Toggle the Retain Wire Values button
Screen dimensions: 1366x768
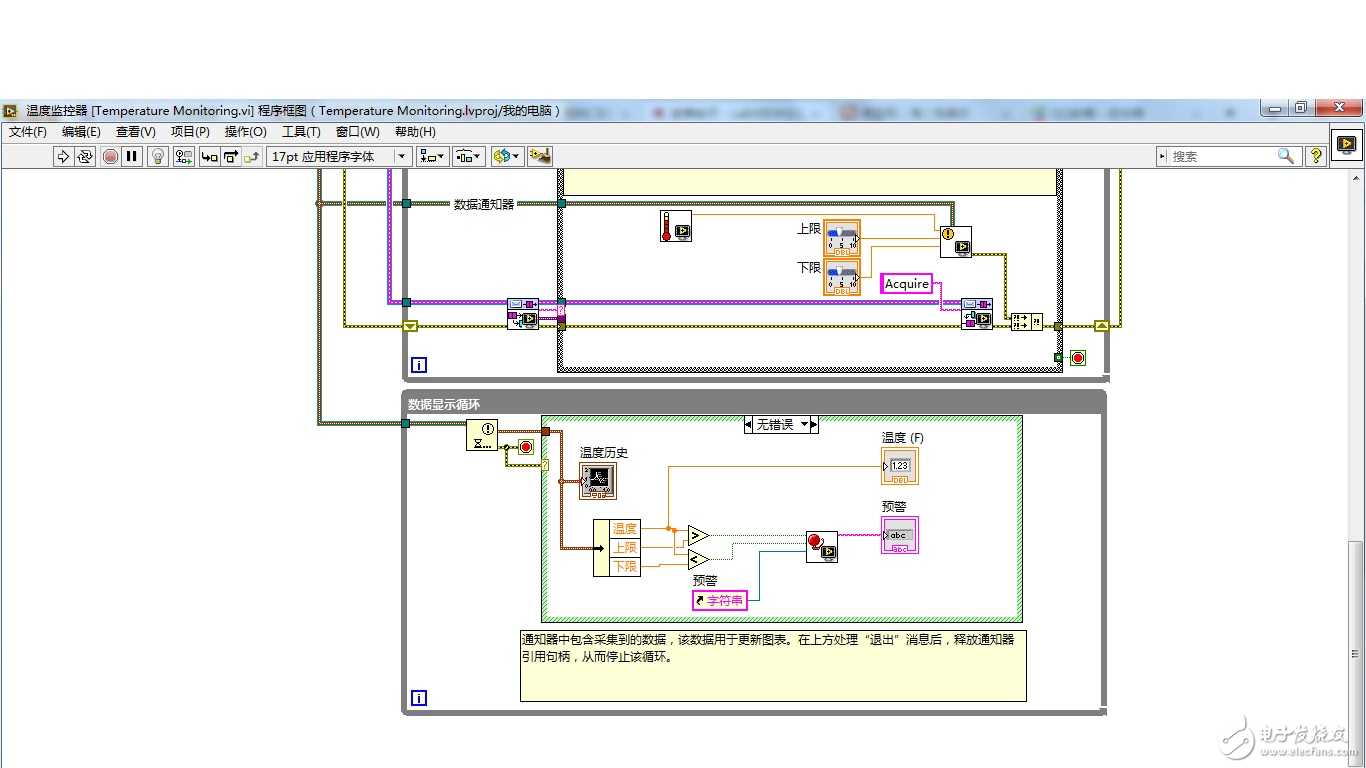point(184,156)
